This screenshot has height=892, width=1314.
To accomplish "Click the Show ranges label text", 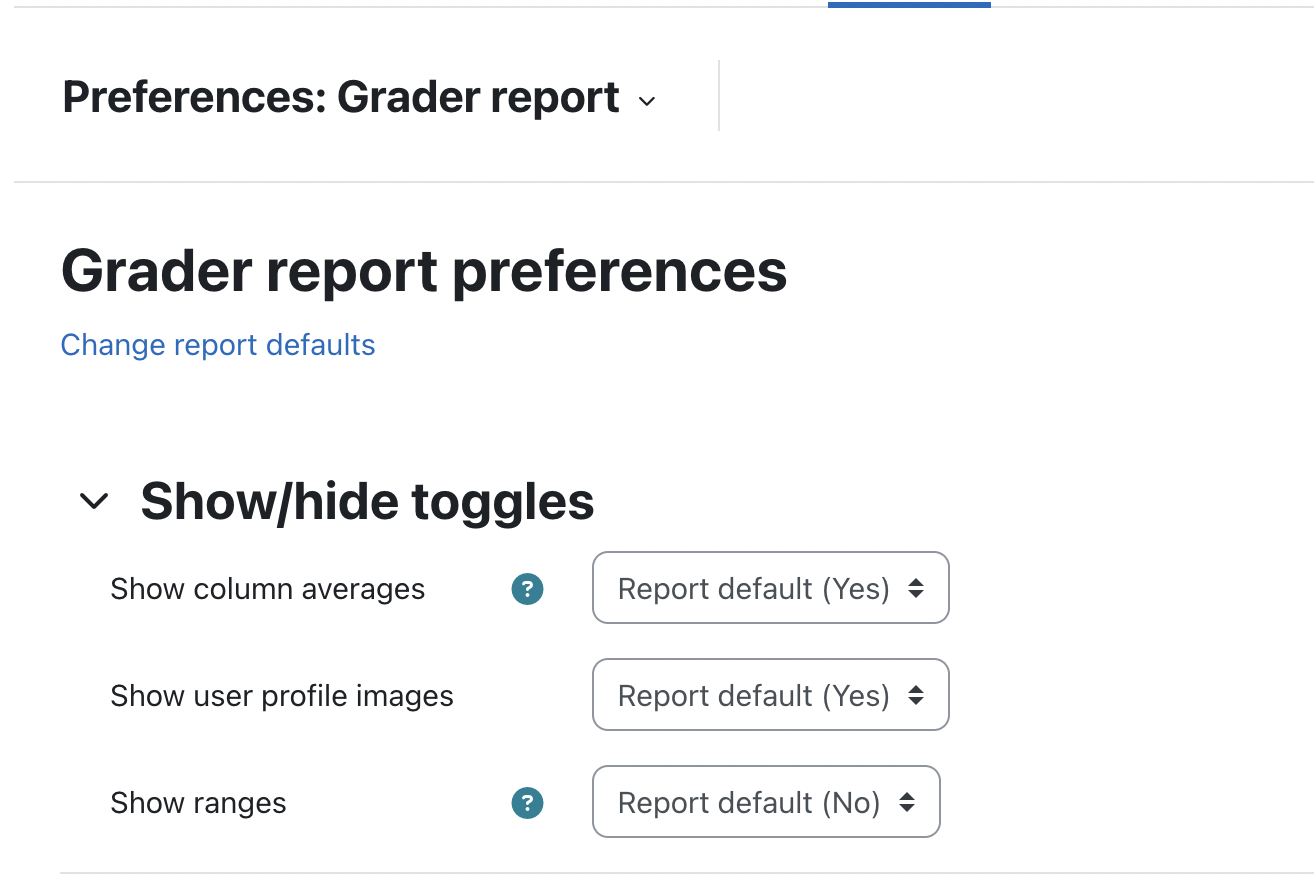I will [199, 803].
